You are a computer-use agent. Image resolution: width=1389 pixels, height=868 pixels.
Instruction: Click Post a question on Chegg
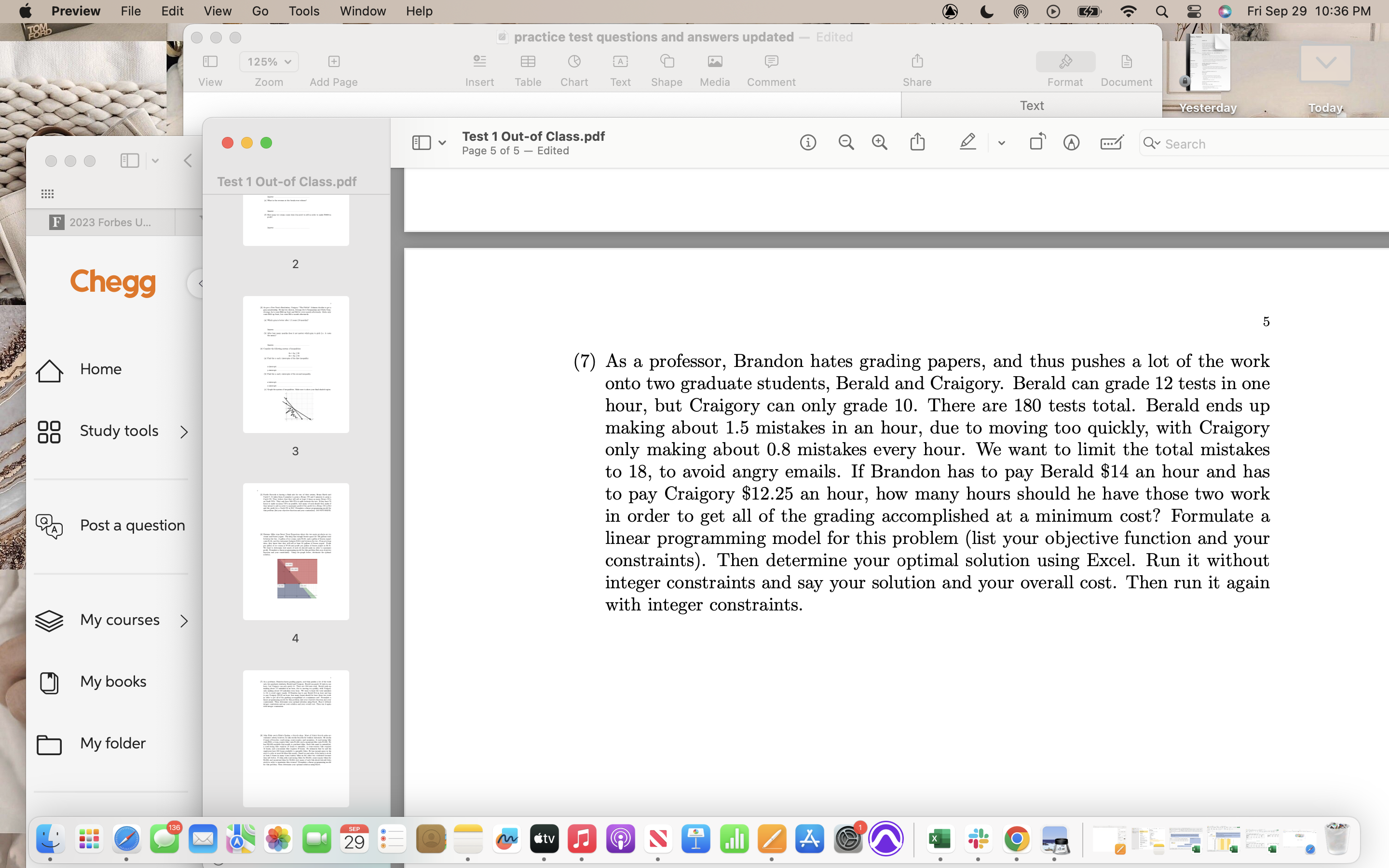(x=133, y=525)
